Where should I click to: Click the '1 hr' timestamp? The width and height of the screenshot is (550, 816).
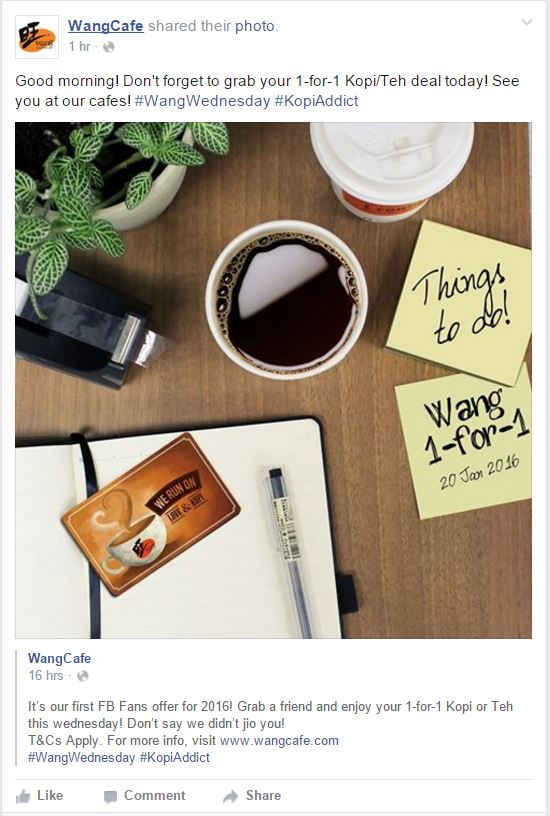tap(80, 46)
